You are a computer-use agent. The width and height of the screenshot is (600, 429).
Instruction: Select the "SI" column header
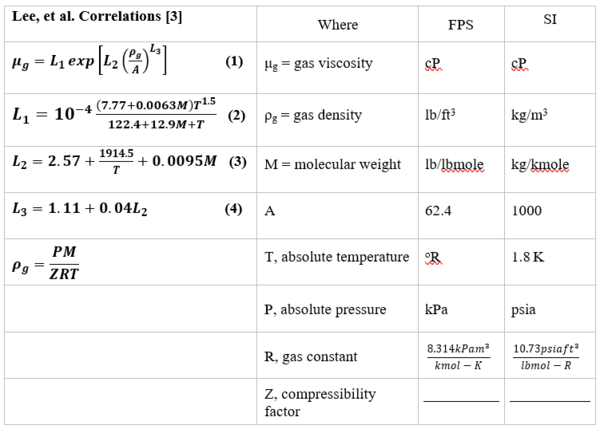click(550, 19)
